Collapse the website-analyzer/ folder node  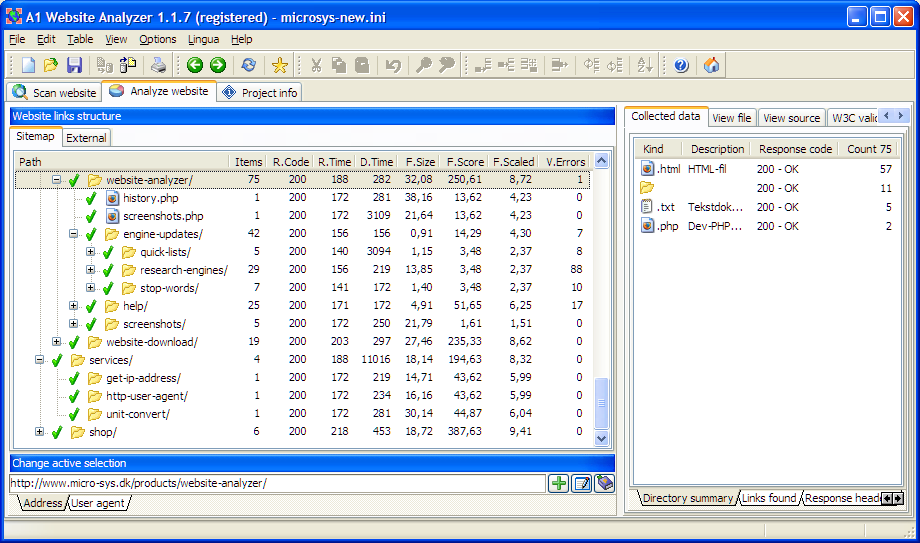point(56,180)
